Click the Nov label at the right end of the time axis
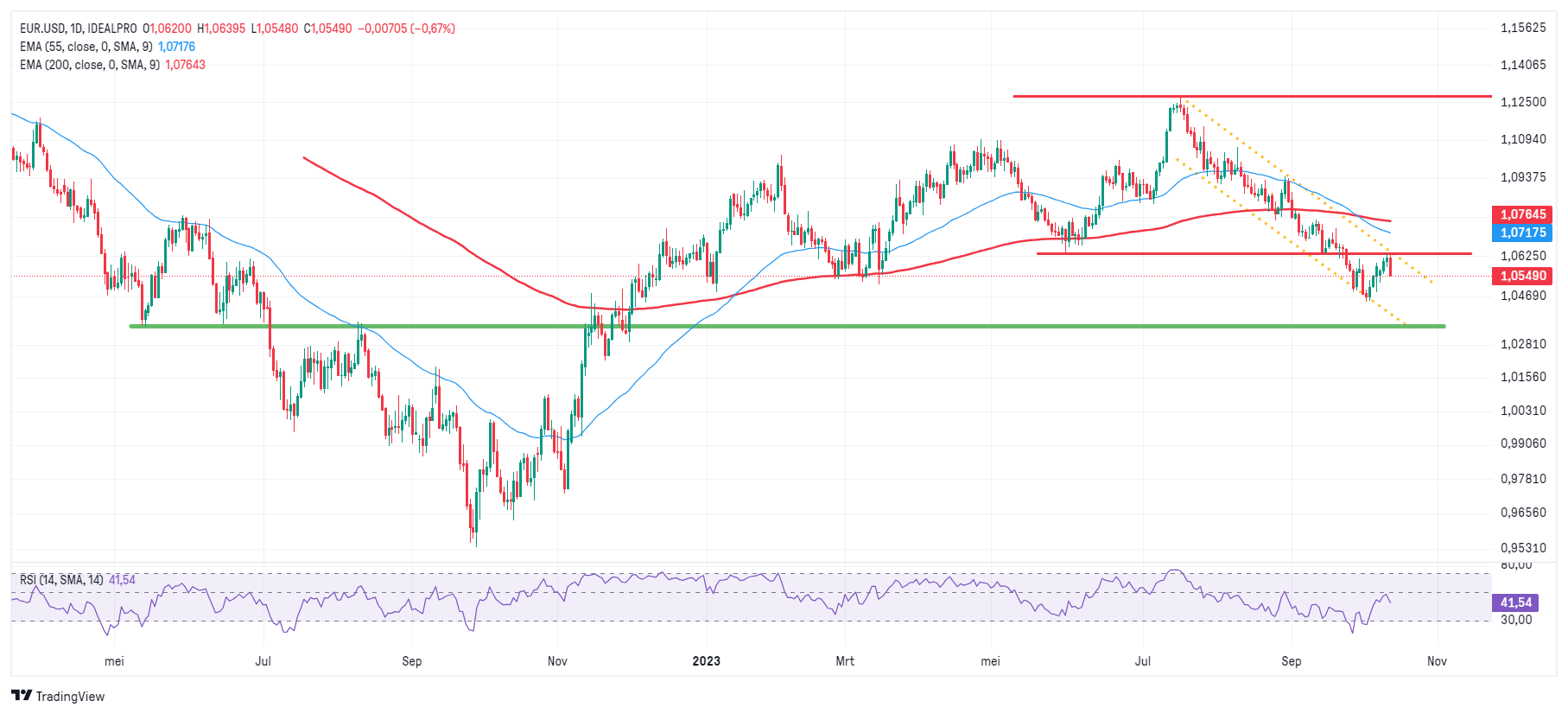The width and height of the screenshot is (1568, 714). tap(1437, 661)
